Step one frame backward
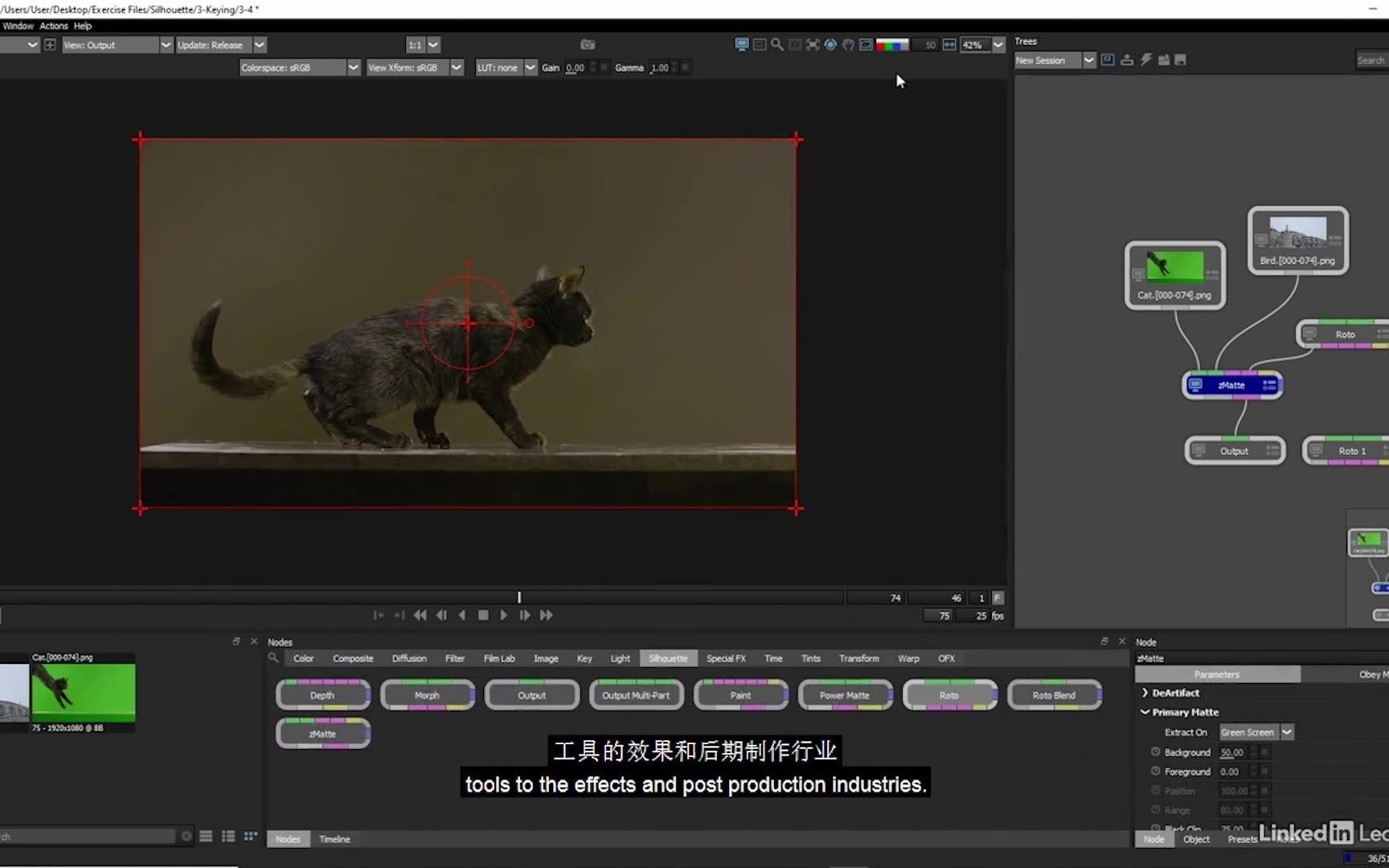 pos(441,615)
